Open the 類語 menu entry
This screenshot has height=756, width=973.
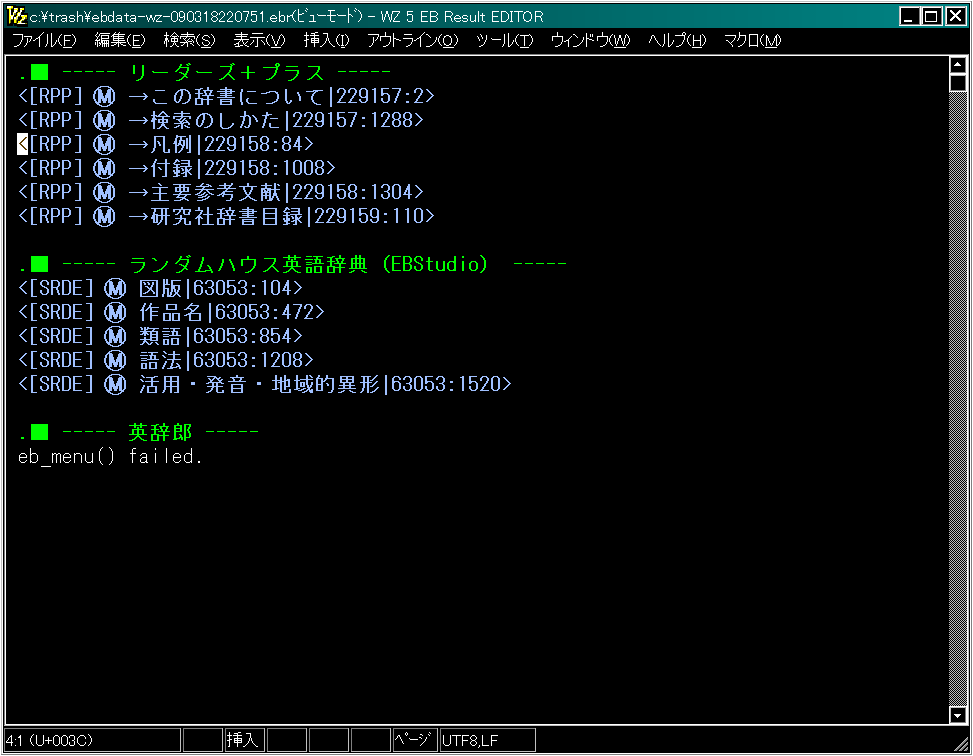coord(160,336)
